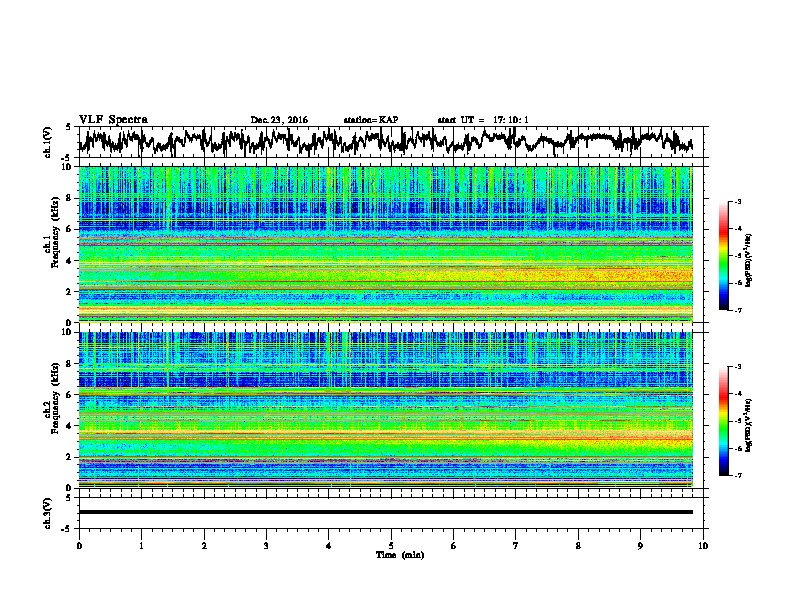Click time axis tick label "7"
Image resolution: width=792 pixels, height=612 pixels.
[516, 545]
